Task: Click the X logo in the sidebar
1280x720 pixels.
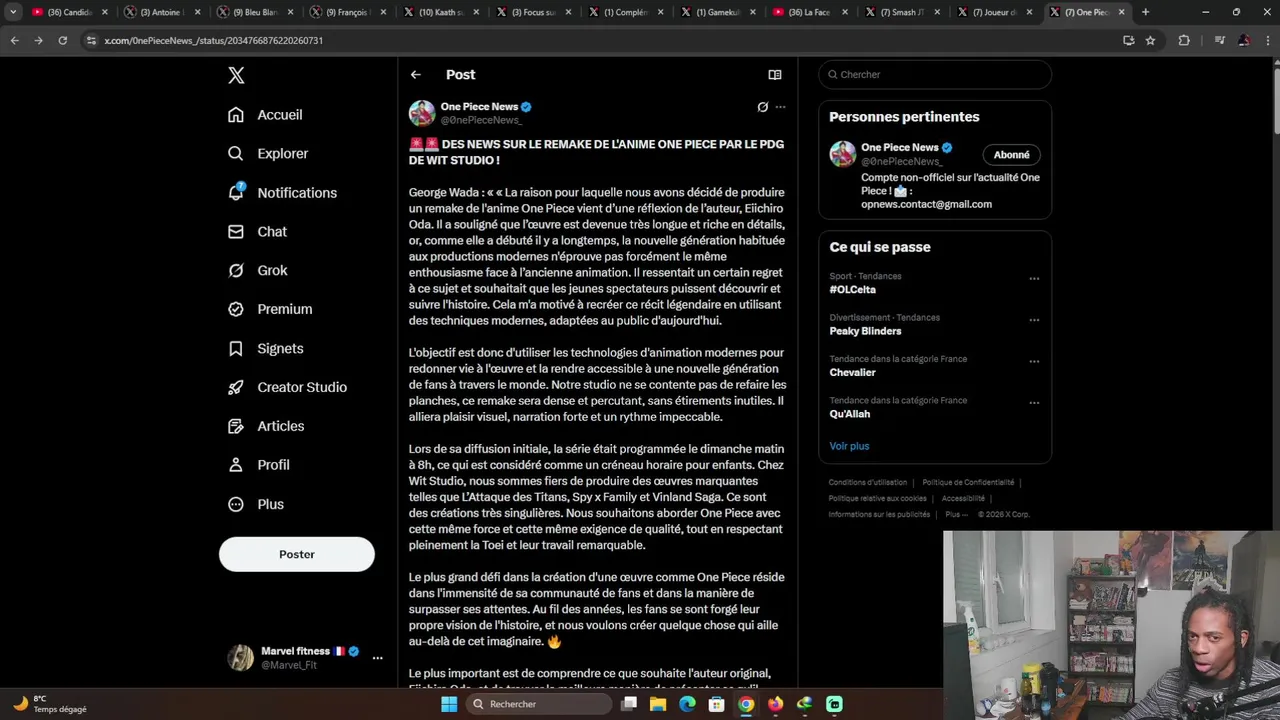Action: pos(236,75)
